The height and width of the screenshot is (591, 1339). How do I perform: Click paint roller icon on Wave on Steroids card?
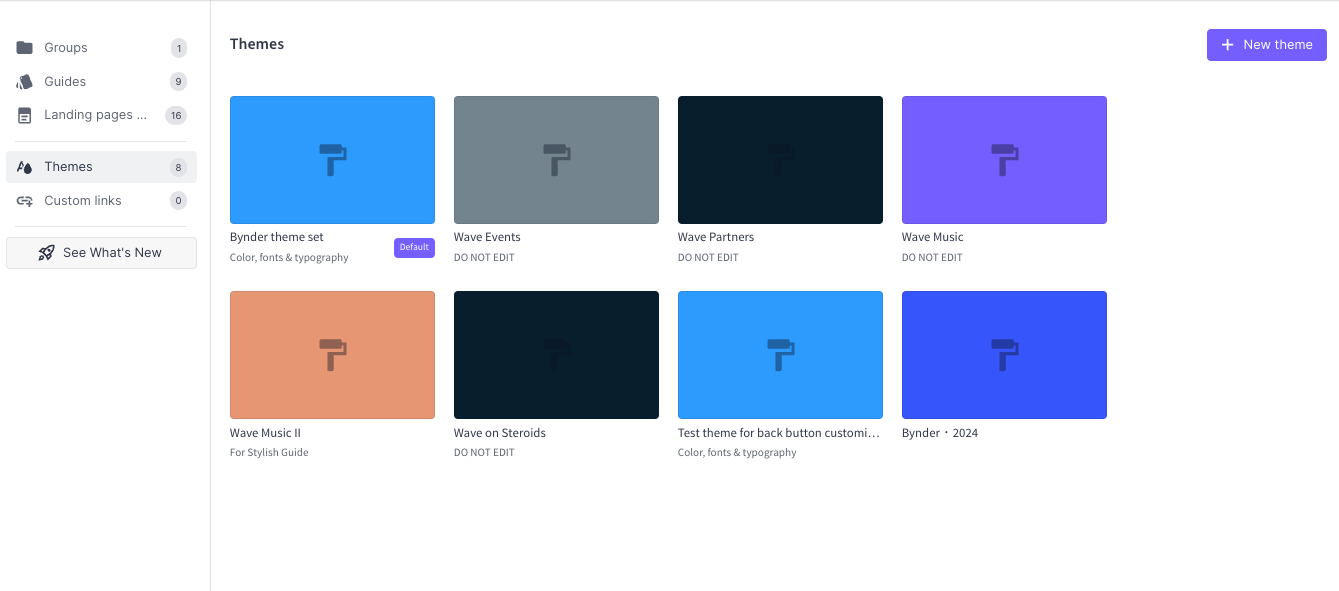(x=557, y=355)
